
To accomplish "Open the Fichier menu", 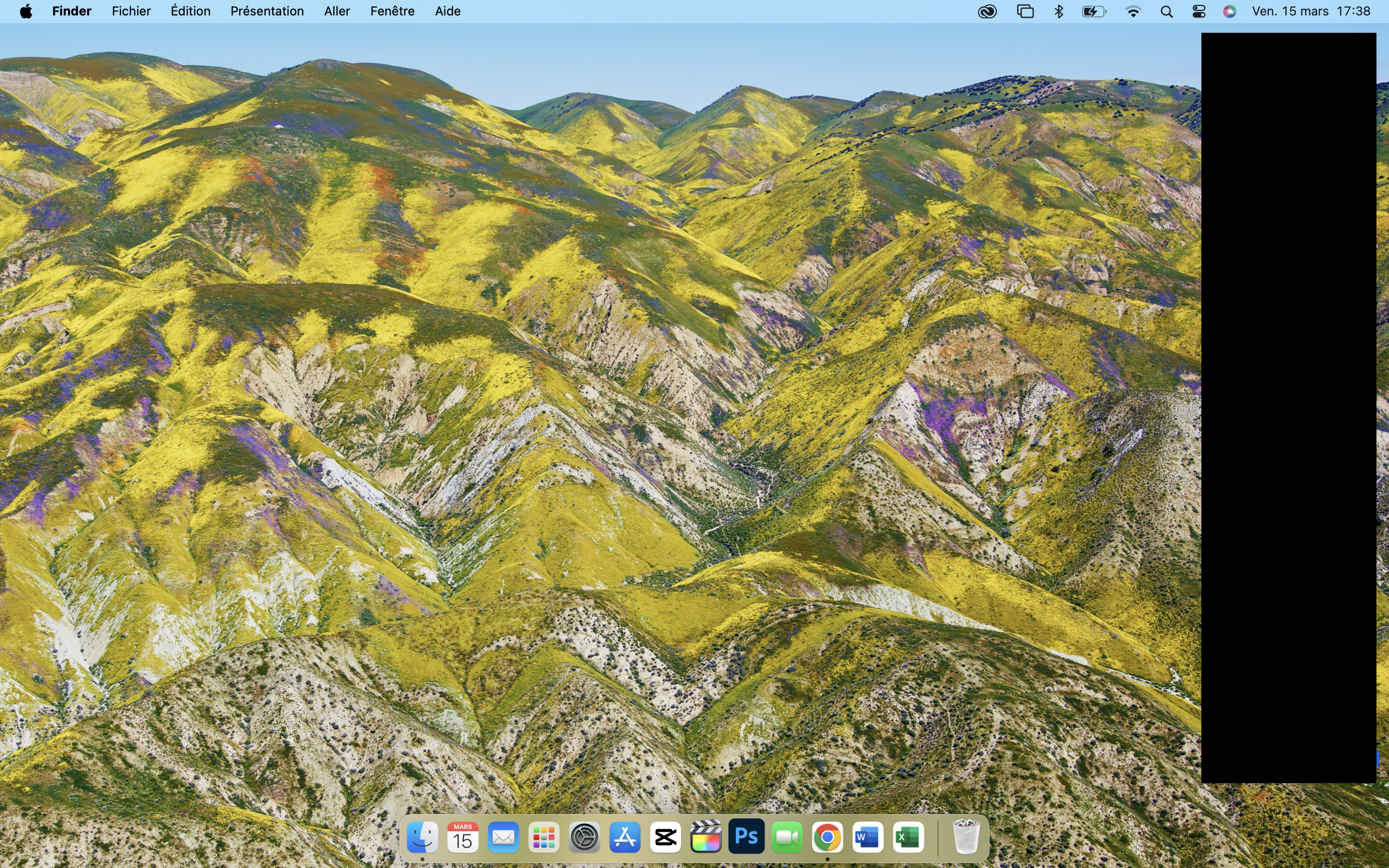I will click(x=131, y=12).
